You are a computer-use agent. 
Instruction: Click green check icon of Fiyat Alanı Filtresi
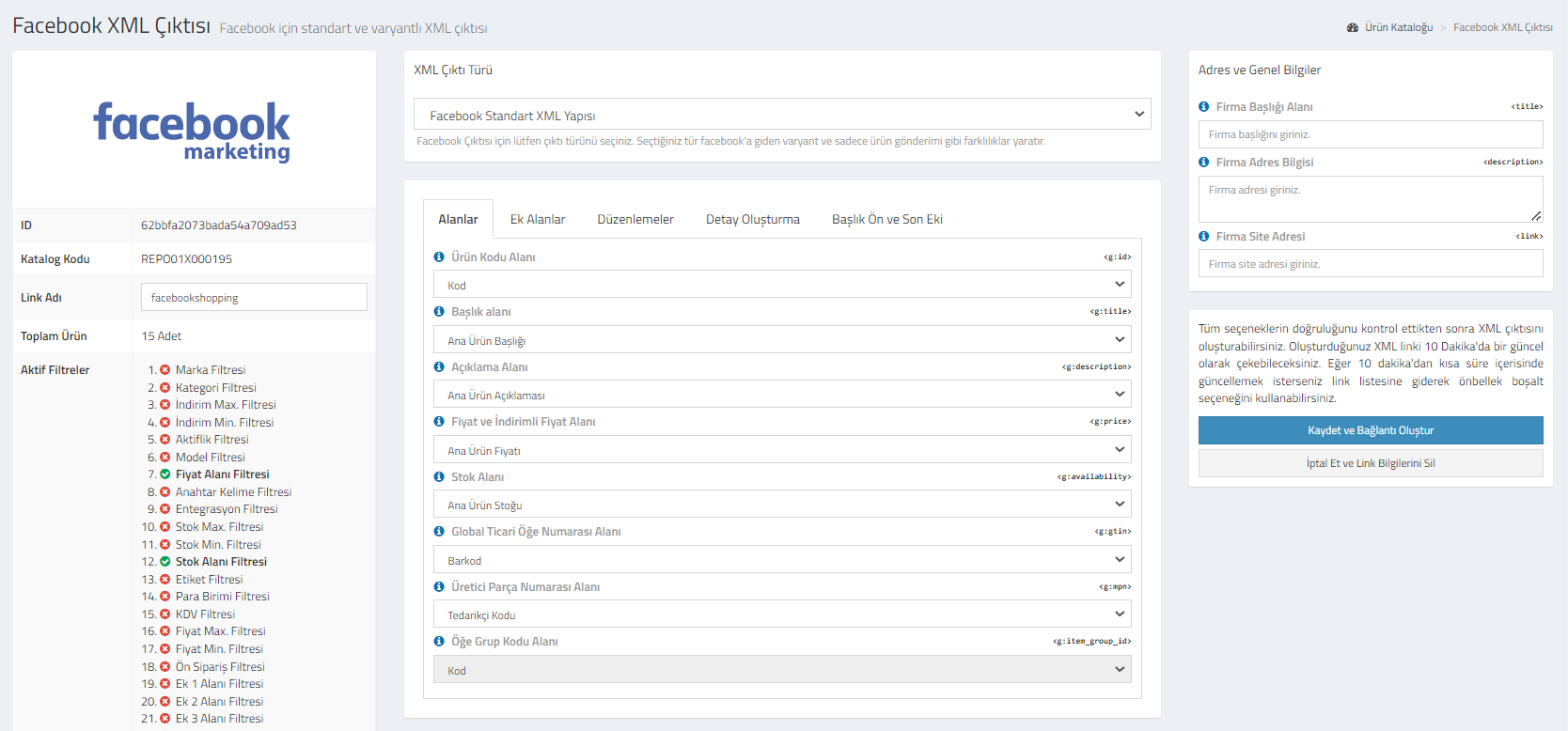coord(165,474)
